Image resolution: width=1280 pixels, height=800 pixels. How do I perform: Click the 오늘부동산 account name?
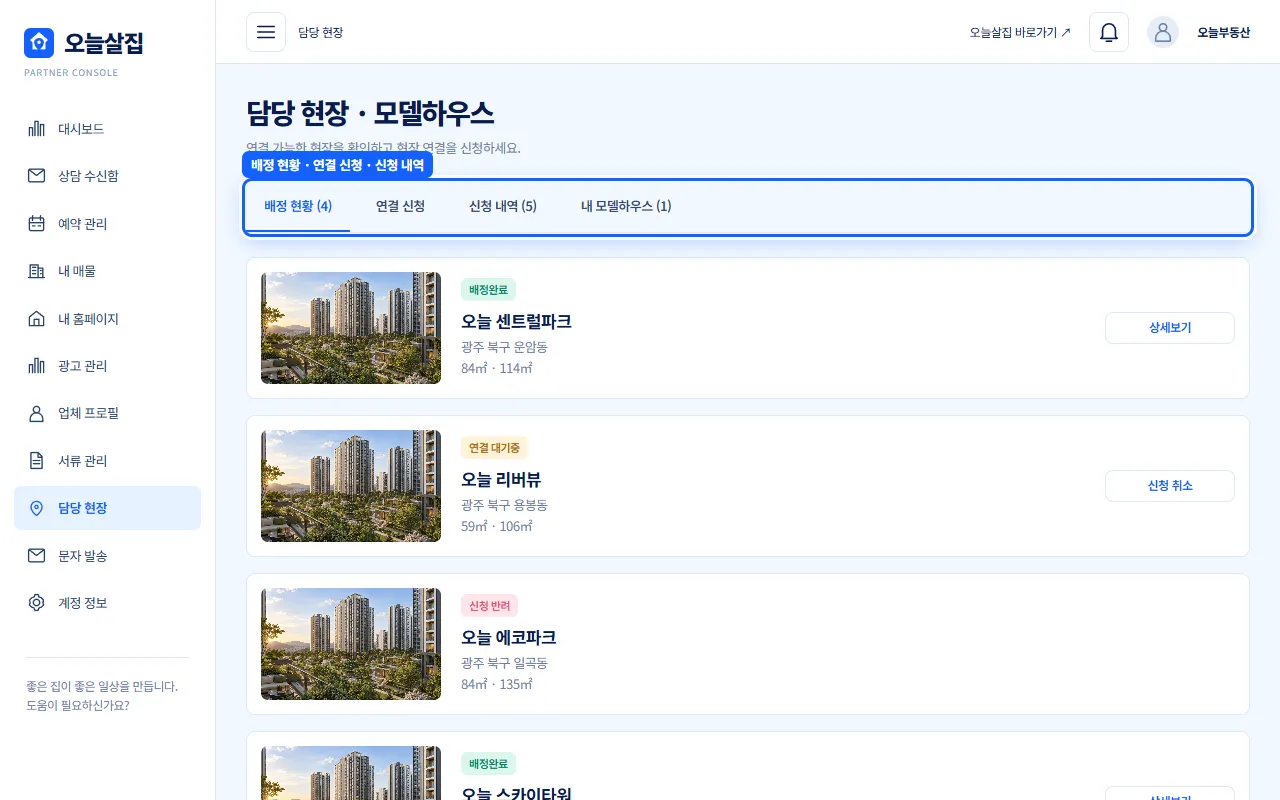pyautogui.click(x=1224, y=32)
